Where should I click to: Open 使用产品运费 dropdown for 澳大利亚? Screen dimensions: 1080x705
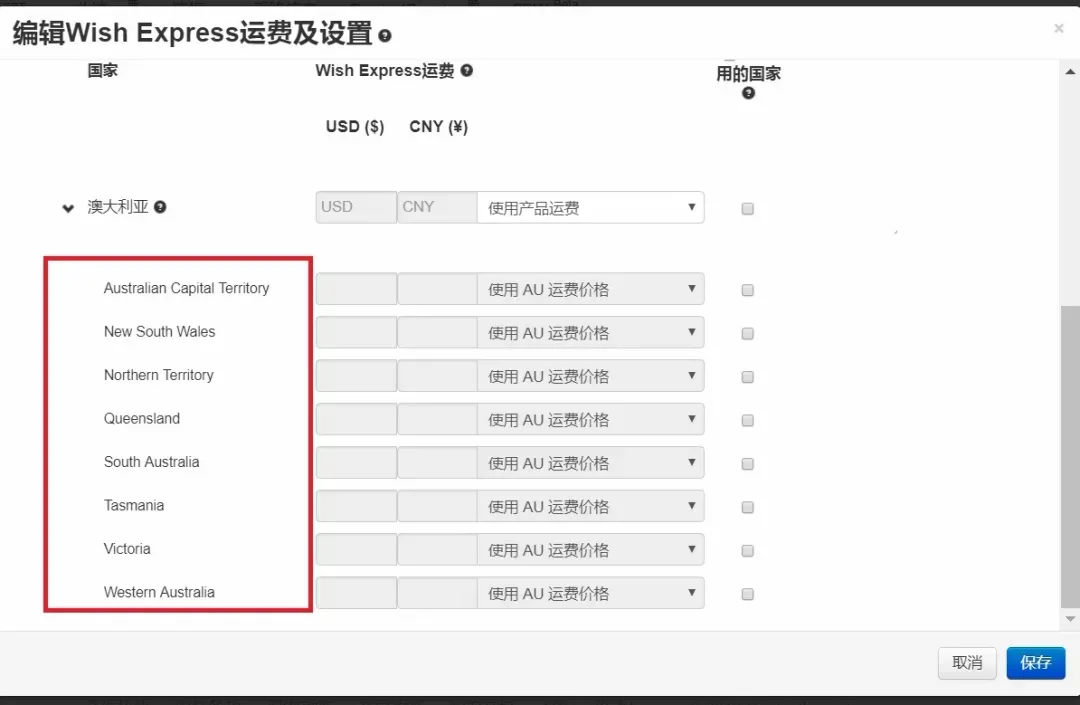[590, 207]
